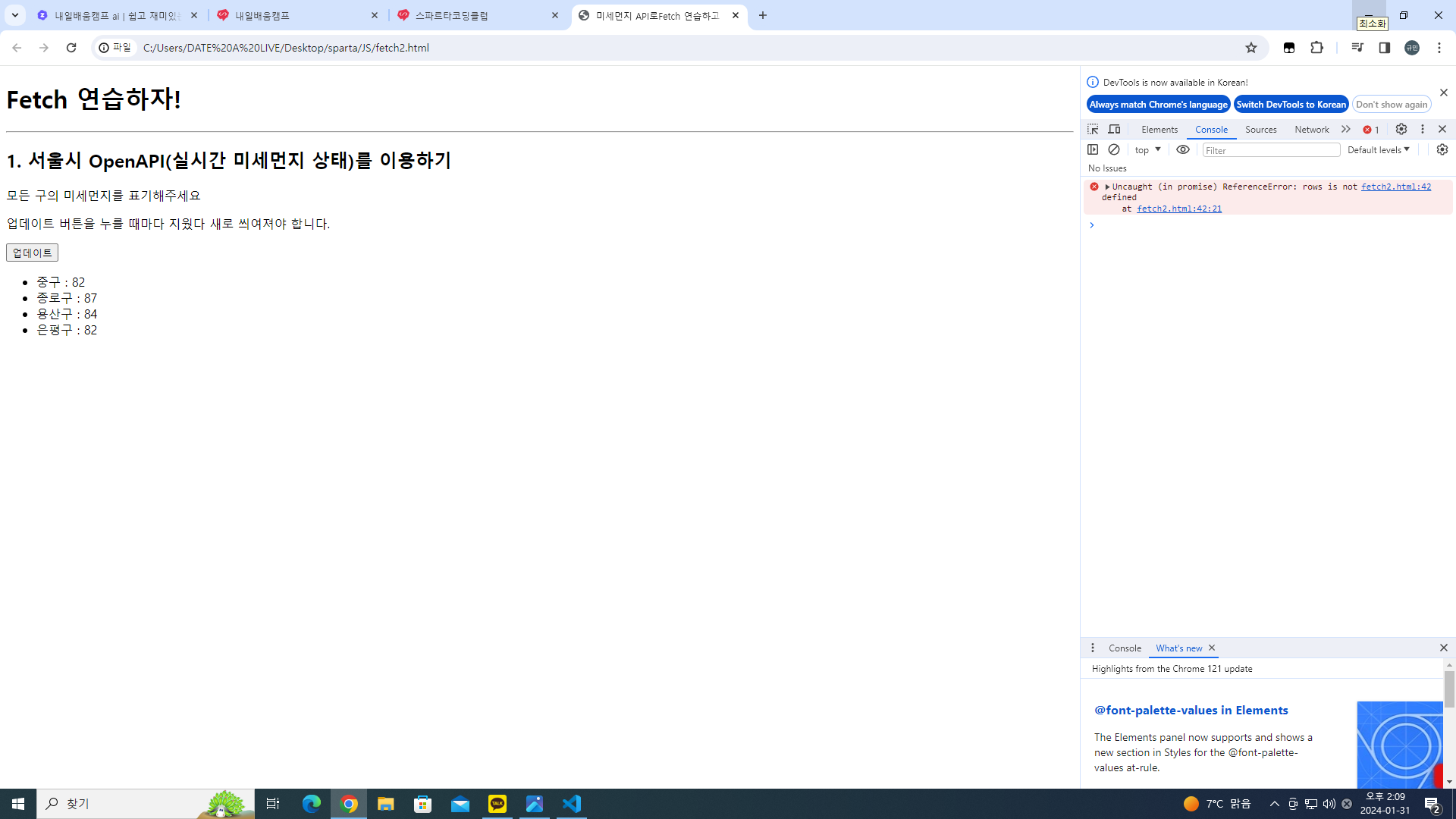Open Chrome extensions puzzle icon

[1317, 48]
